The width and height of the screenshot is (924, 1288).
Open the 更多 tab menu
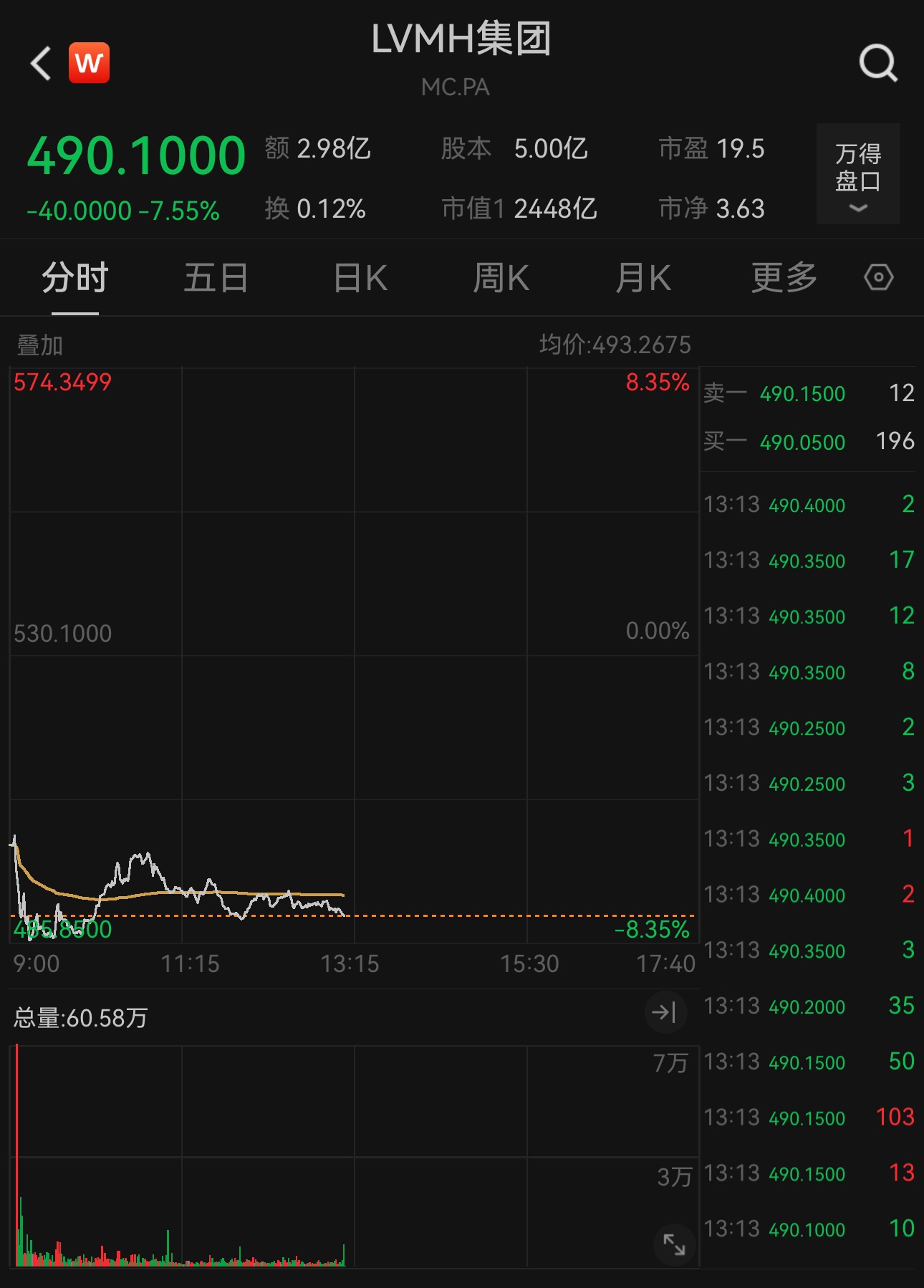tap(784, 278)
